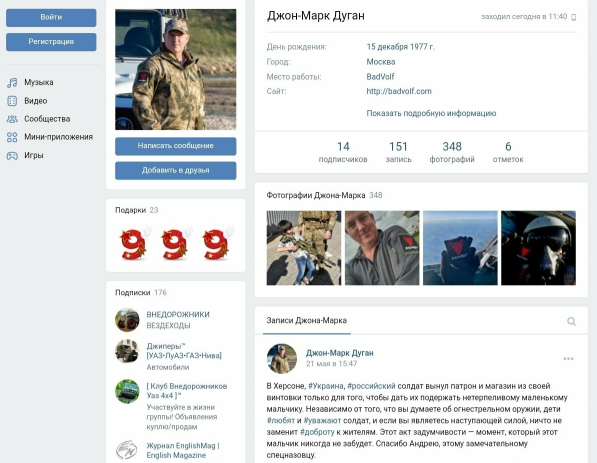Search posts with the magnifier icon
The height and width of the screenshot is (463, 597).
click(571, 321)
